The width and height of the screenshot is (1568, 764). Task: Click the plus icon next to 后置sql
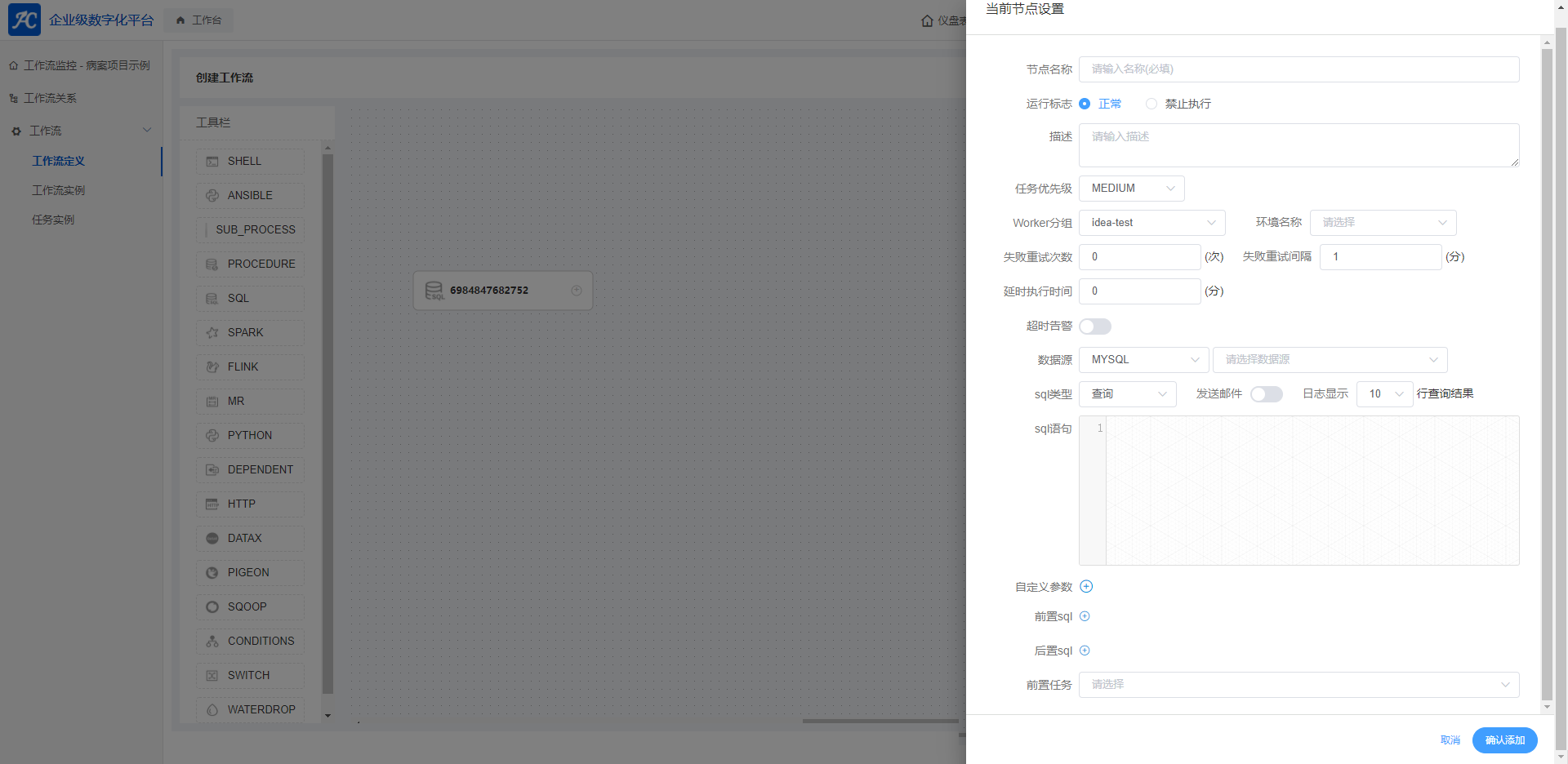(x=1085, y=651)
